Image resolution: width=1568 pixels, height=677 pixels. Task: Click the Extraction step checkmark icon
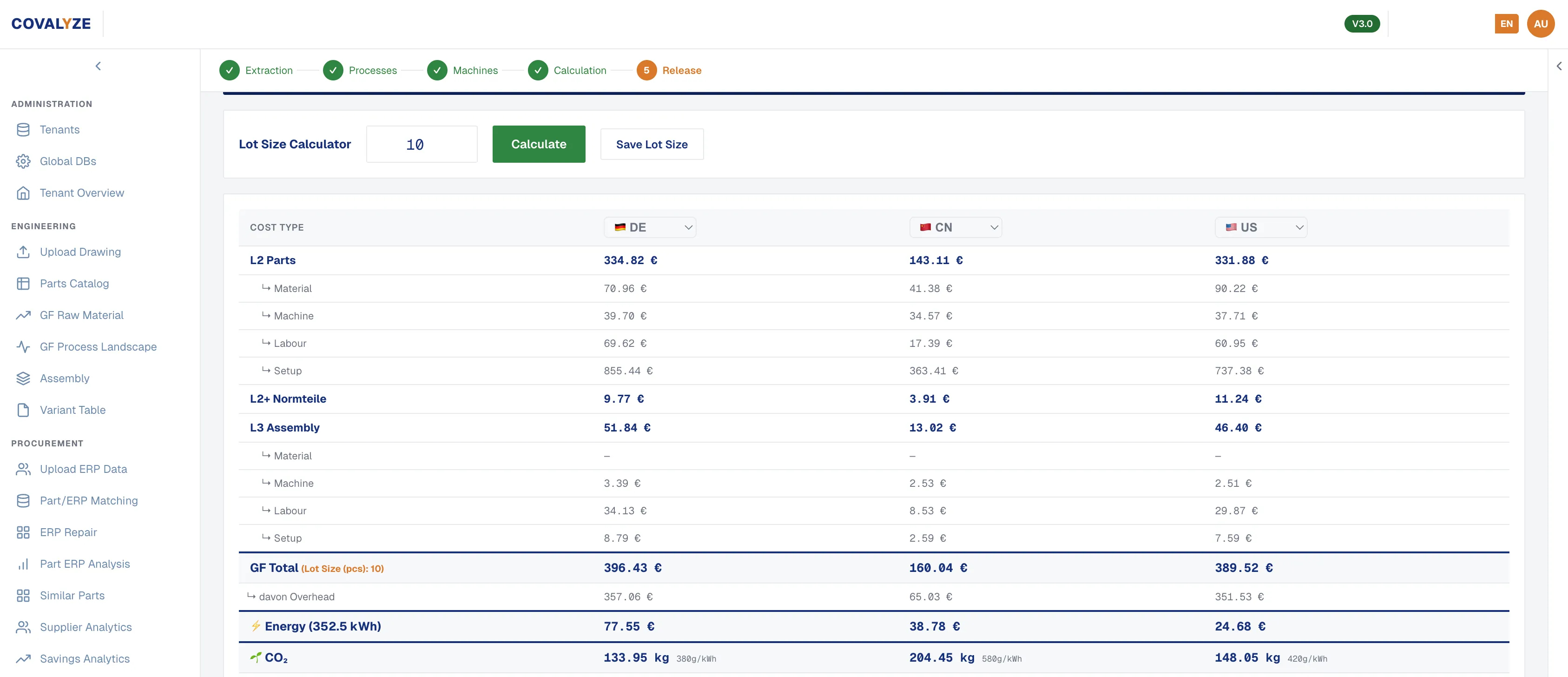pos(230,71)
